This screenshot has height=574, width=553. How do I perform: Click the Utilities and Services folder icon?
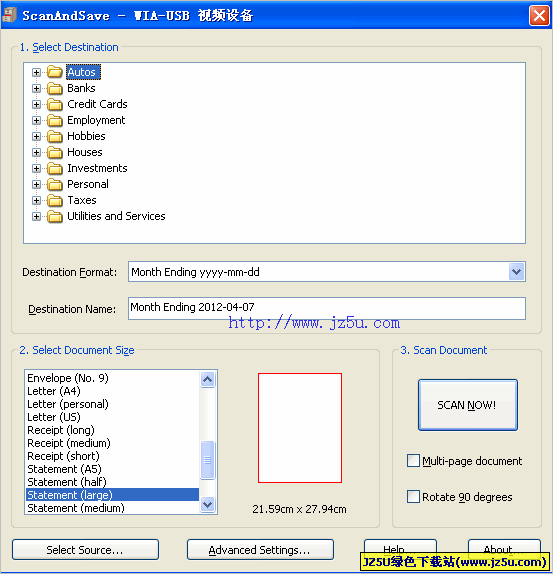pyautogui.click(x=55, y=216)
